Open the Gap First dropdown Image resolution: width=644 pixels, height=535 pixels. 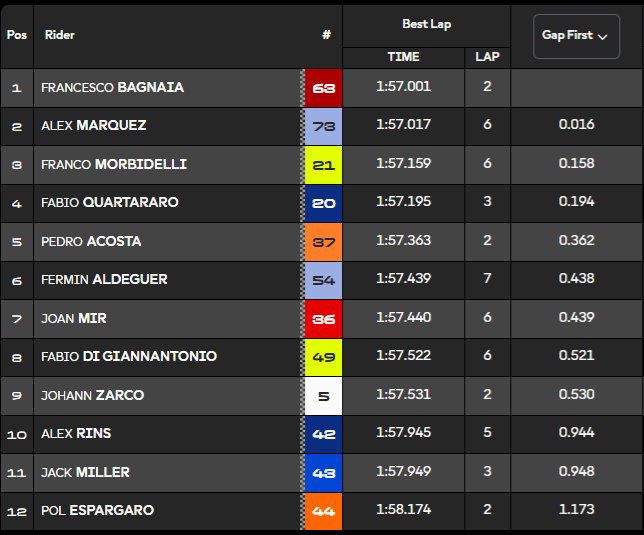click(x=575, y=36)
